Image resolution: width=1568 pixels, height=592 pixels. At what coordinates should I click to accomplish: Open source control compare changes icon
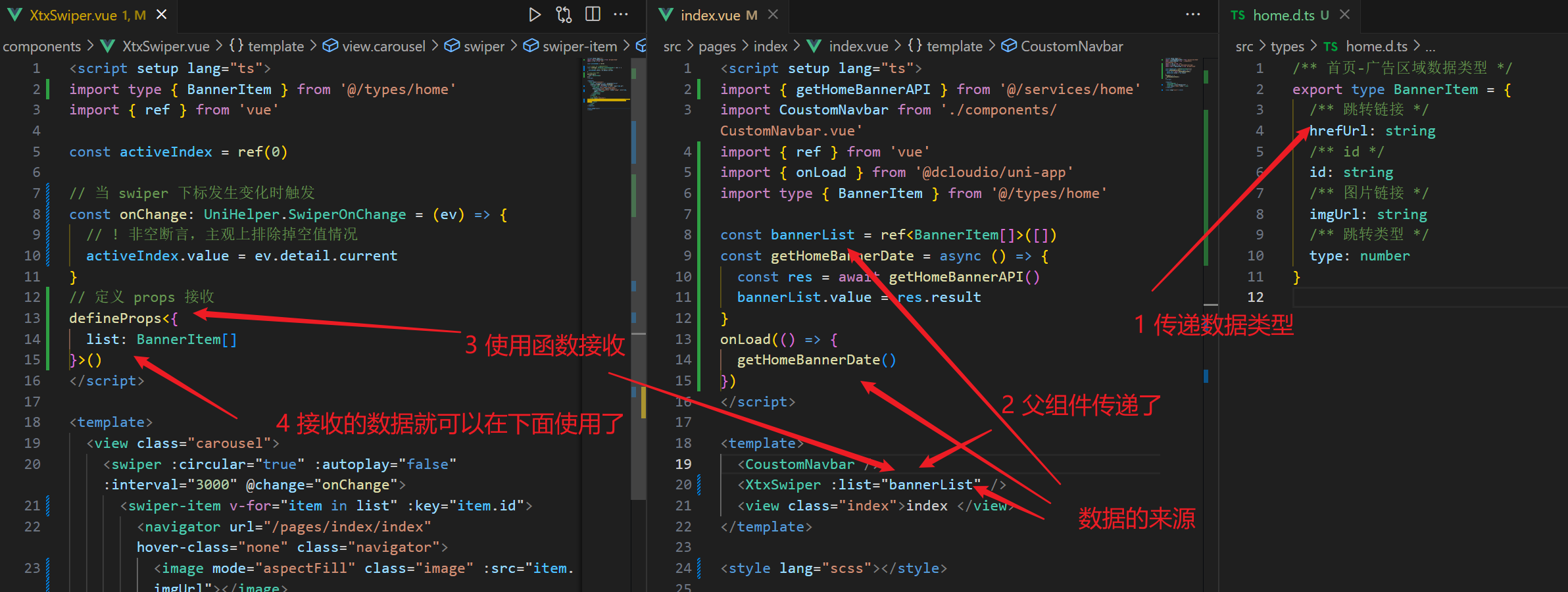(x=564, y=14)
